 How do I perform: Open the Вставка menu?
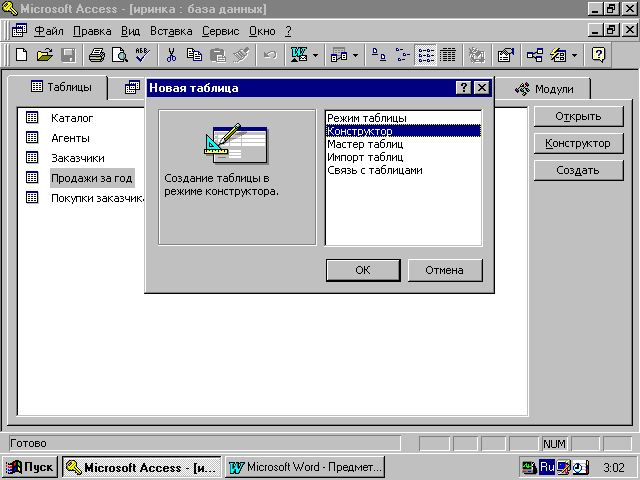[x=171, y=31]
